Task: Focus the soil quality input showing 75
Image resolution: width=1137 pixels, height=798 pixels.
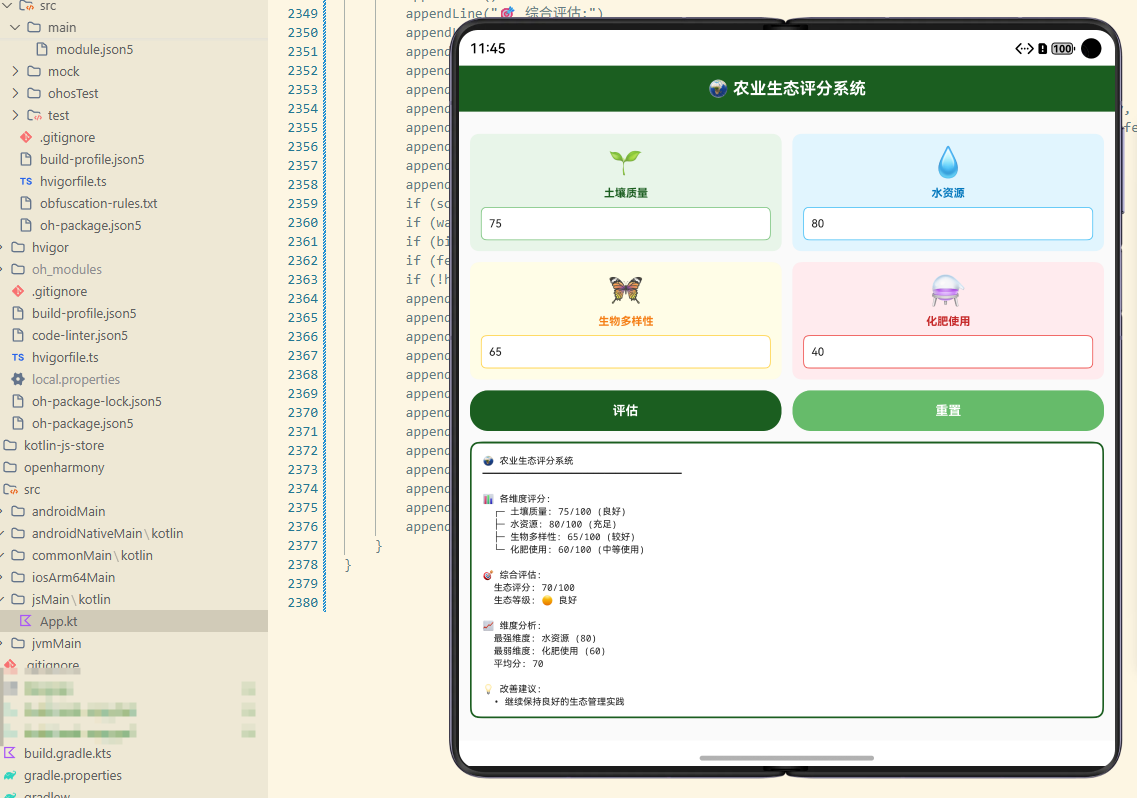Action: (x=626, y=223)
